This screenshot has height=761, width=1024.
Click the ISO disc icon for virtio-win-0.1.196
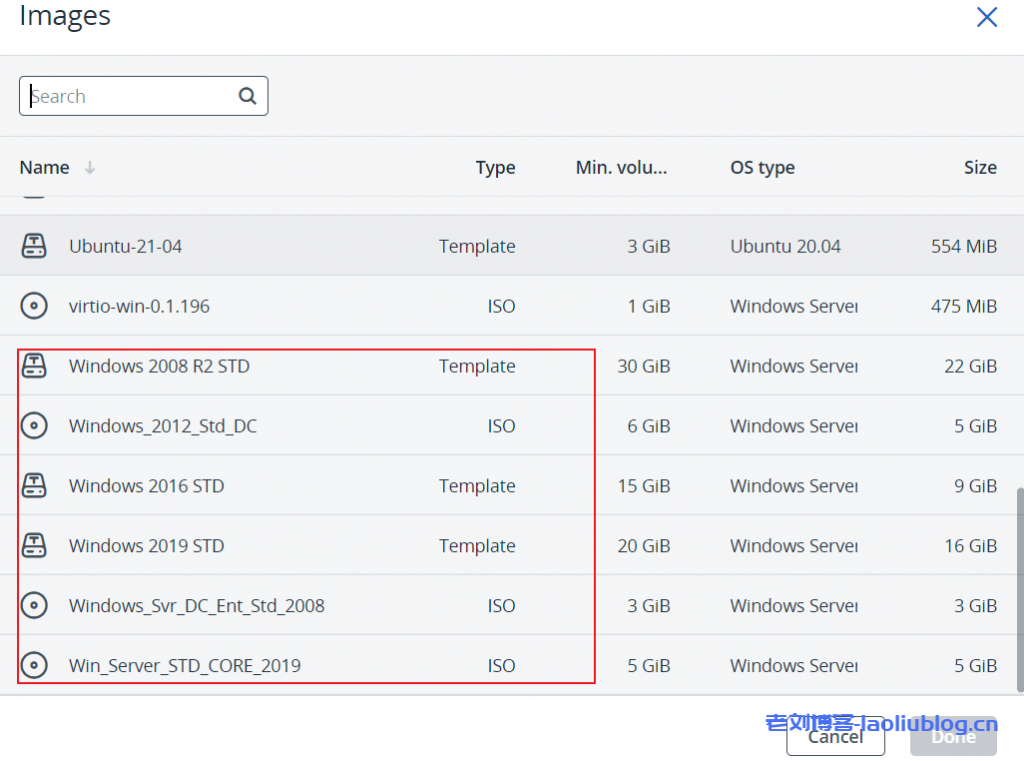tap(34, 306)
